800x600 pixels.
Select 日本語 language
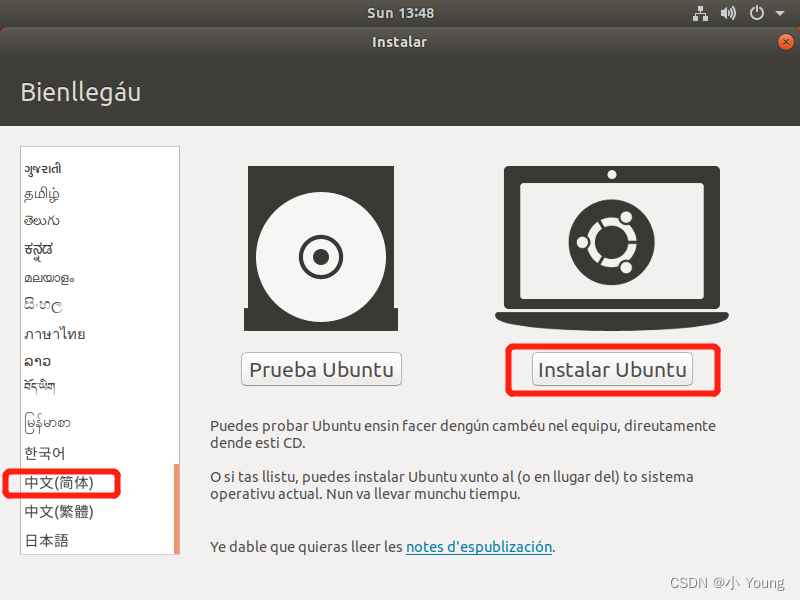pyautogui.click(x=46, y=540)
